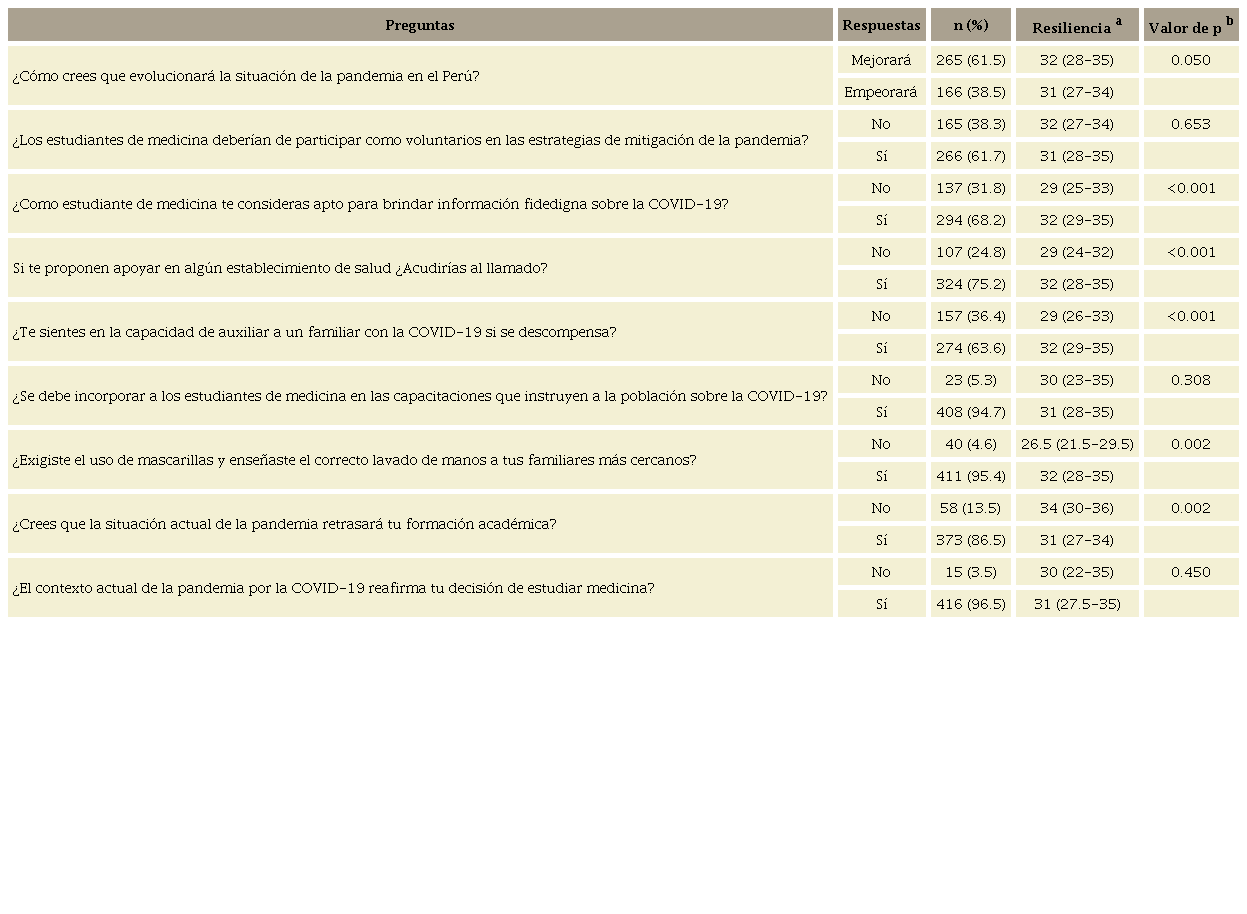The height and width of the screenshot is (914, 1247).
Task: Open footnote superscript b beside Valor de p
Action: [1229, 21]
